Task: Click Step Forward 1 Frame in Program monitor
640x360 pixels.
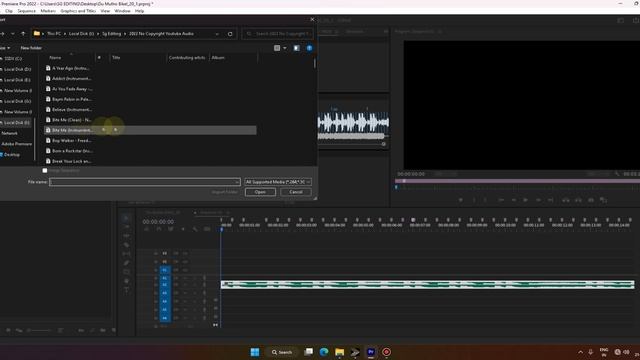Action: (x=538, y=200)
